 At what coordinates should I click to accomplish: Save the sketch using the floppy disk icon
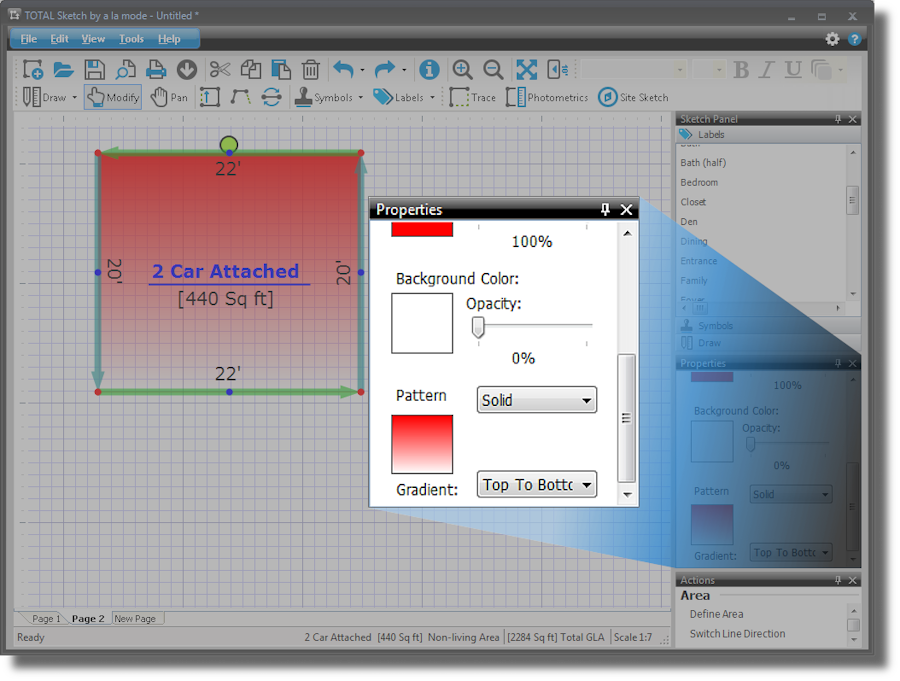(94, 69)
